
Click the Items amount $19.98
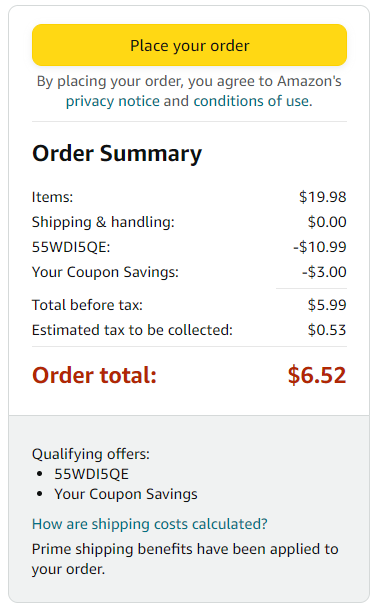(323, 197)
